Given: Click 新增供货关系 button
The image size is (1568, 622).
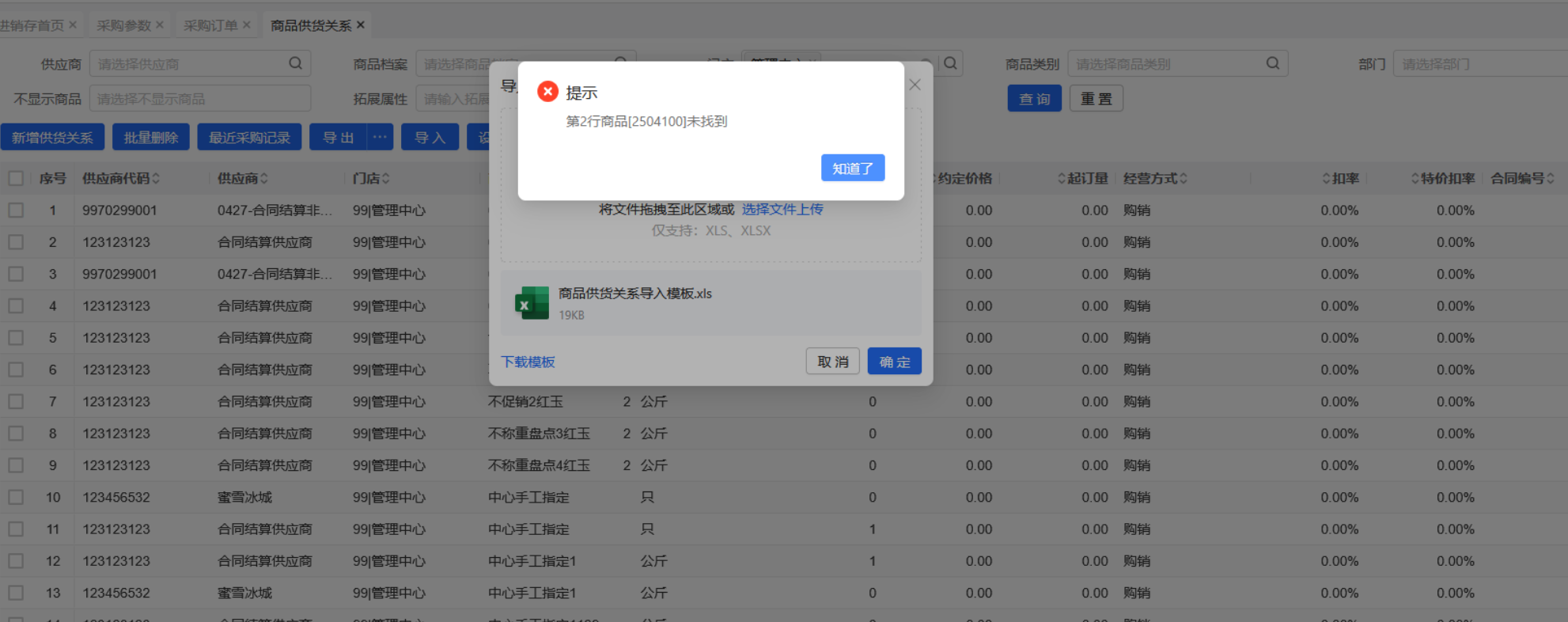Looking at the screenshot, I should point(52,138).
